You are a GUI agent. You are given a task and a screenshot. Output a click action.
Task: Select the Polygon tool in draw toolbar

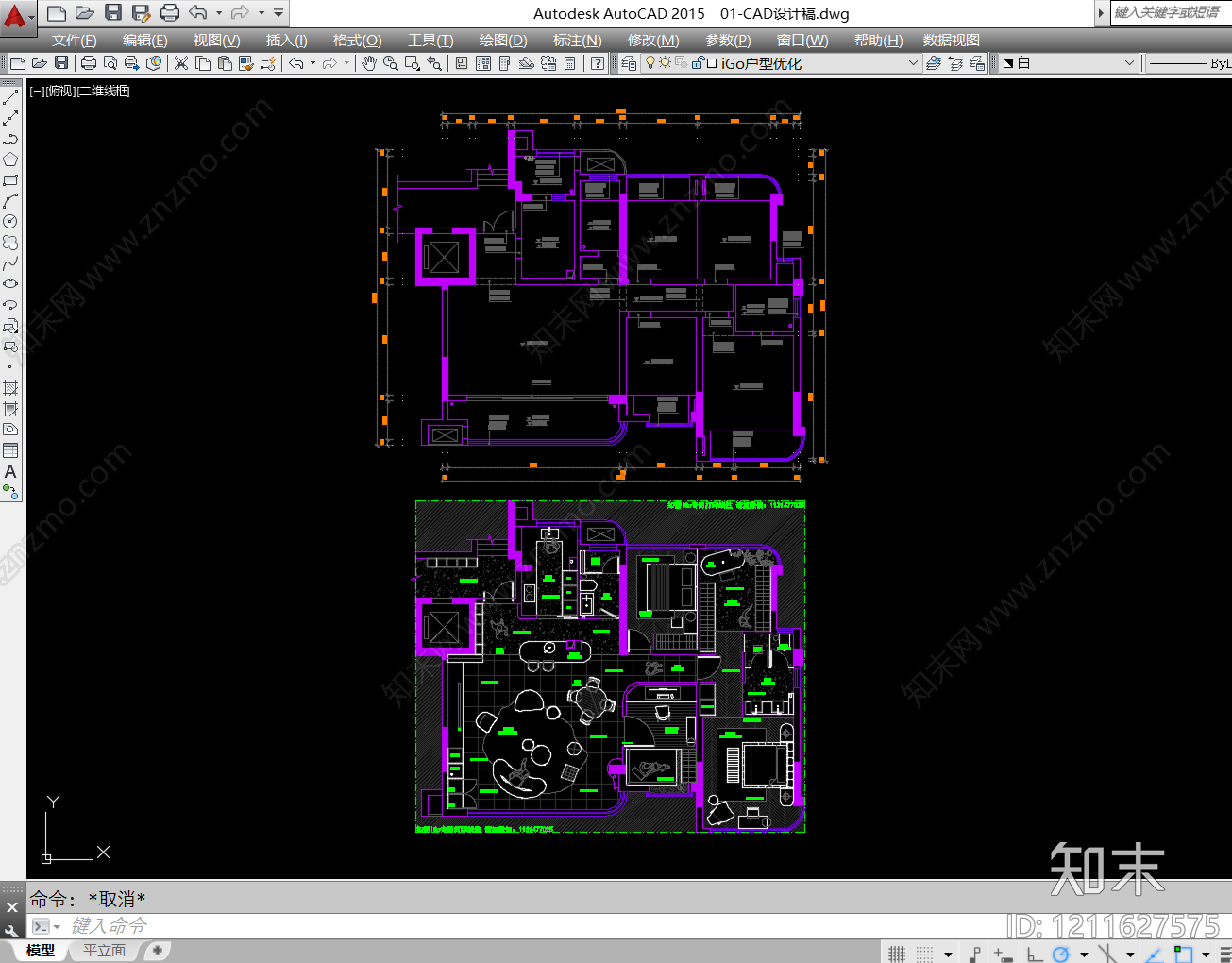(x=10, y=160)
